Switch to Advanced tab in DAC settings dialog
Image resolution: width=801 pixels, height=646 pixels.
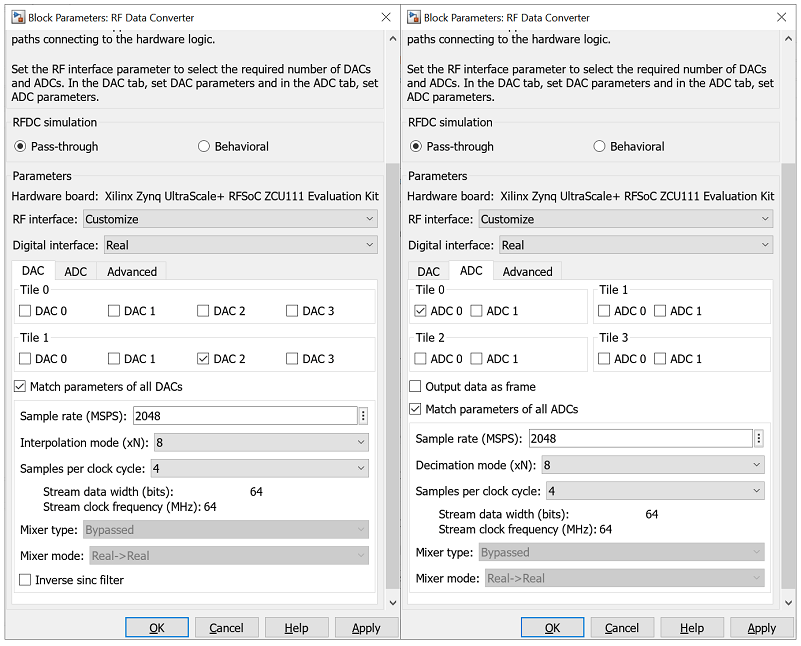tap(132, 271)
